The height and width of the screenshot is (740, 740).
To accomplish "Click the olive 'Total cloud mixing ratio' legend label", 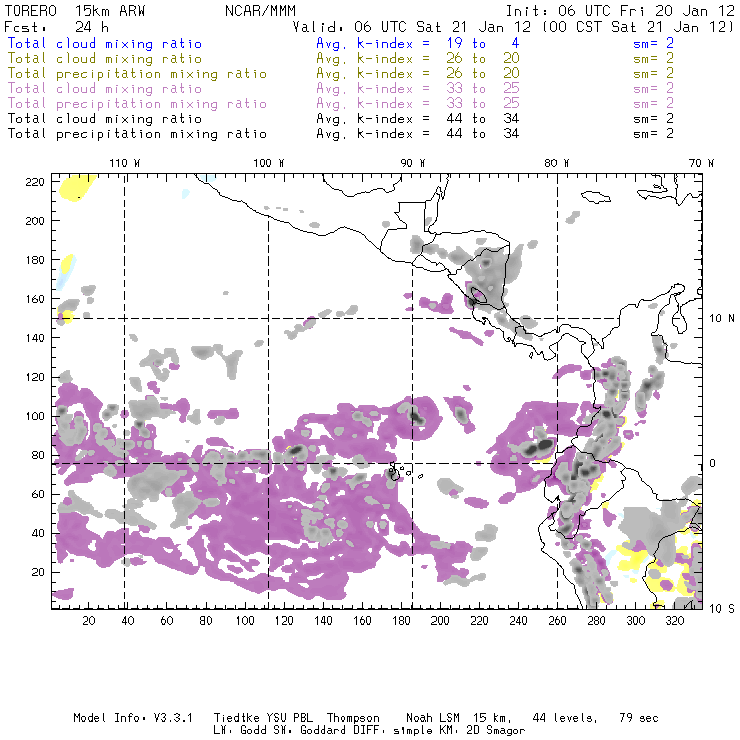I will tap(105, 59).
